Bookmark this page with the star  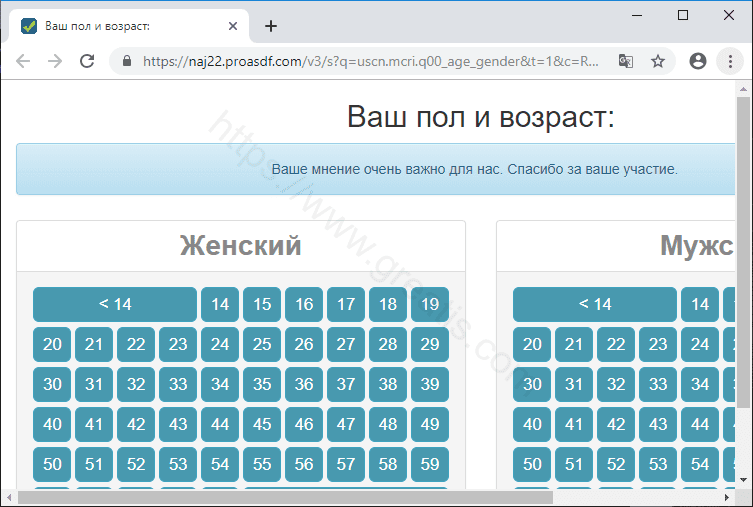658,61
